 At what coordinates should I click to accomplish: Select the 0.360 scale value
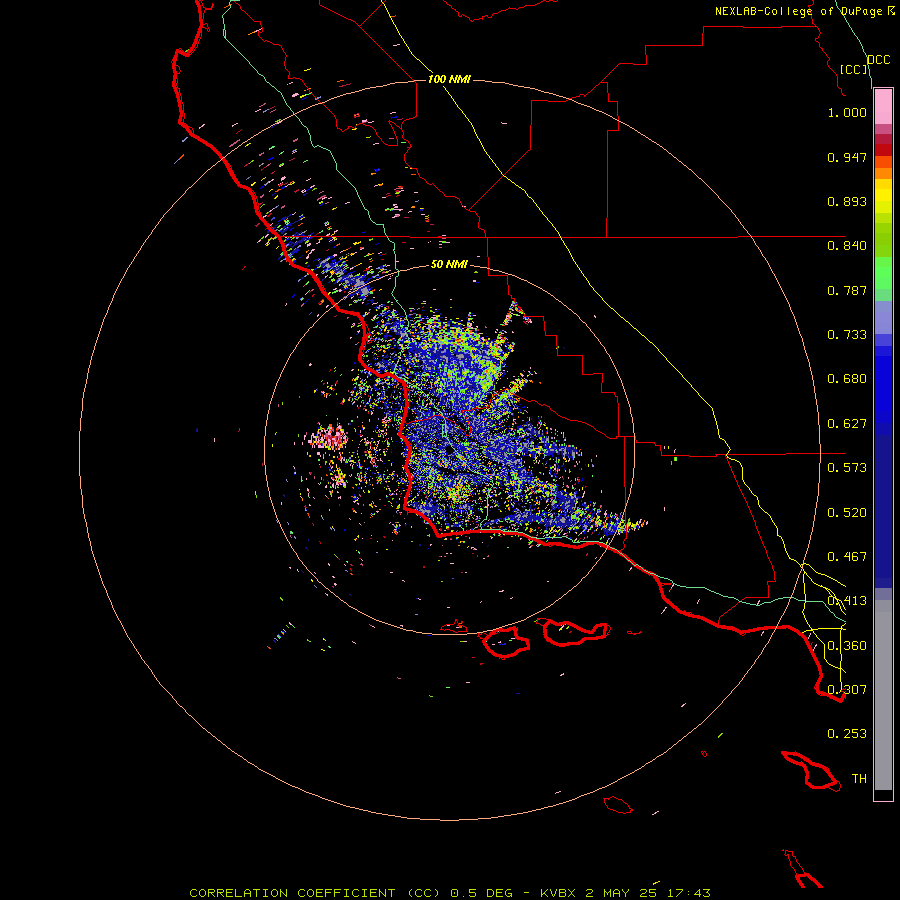point(847,646)
